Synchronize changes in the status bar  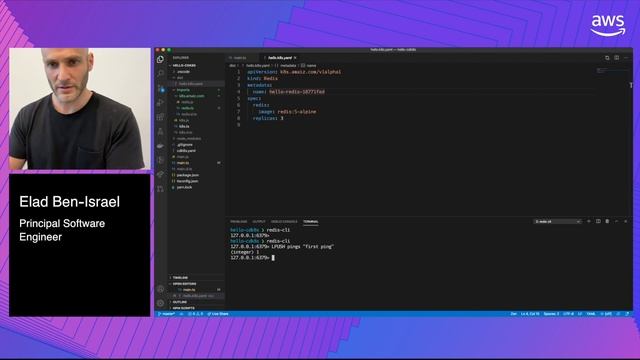[181, 314]
